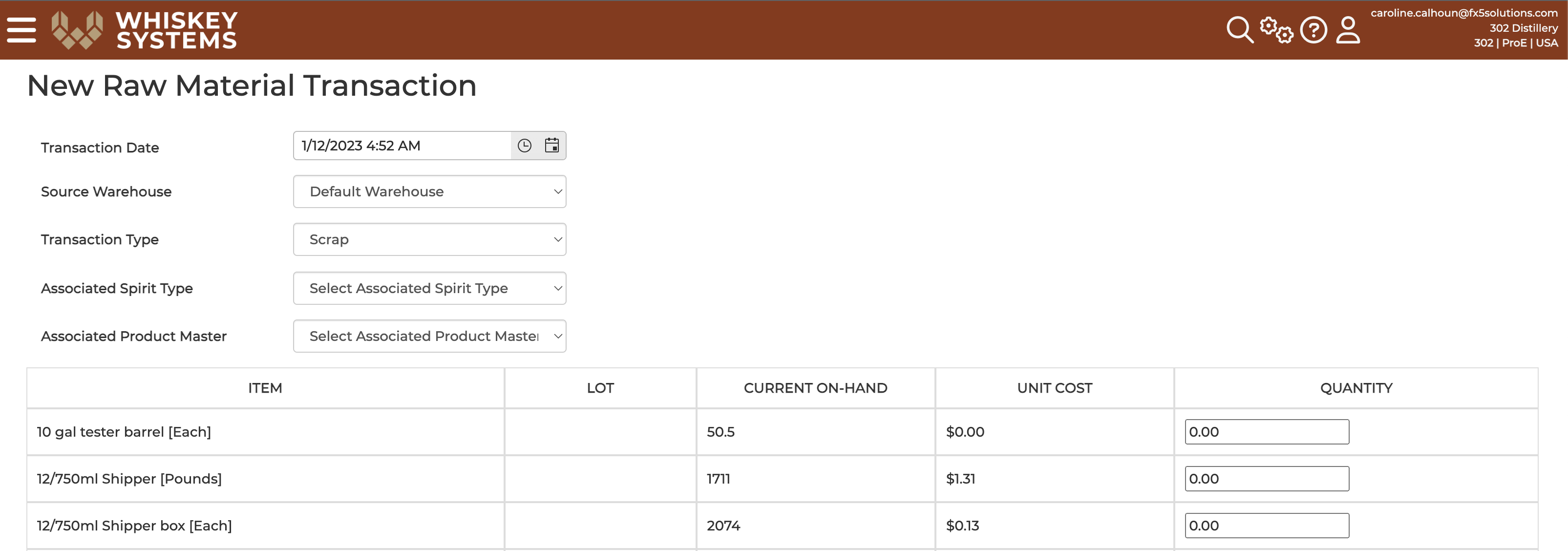Click the $0.13 unit cost
Screen dimensions: 1568x551
[962, 526]
